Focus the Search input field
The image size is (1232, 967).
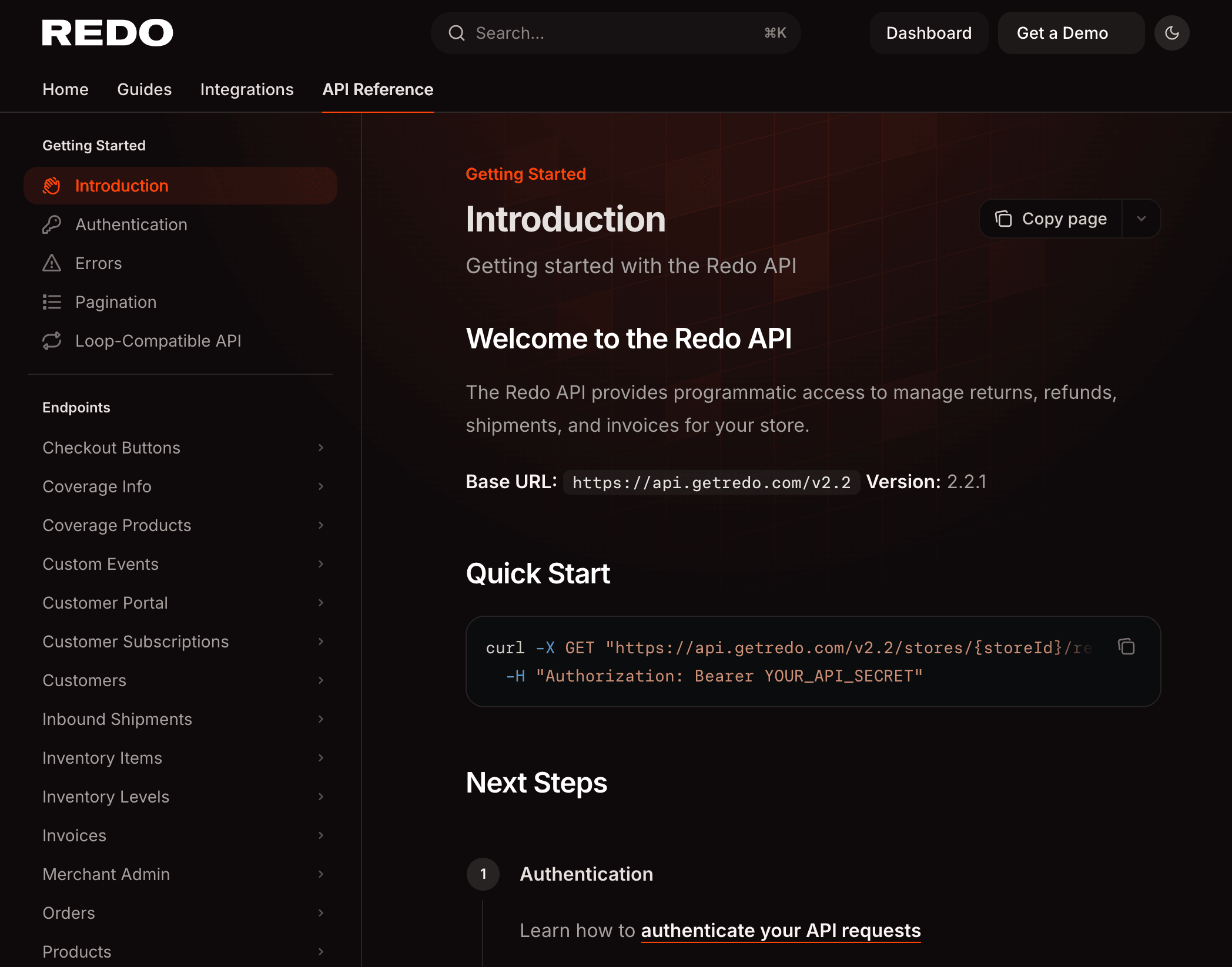click(615, 33)
